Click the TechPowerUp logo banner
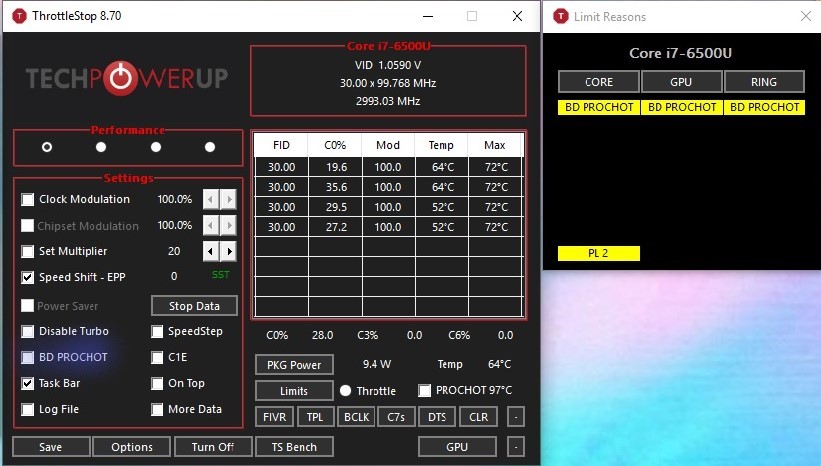The width and height of the screenshot is (821, 466). point(127,79)
